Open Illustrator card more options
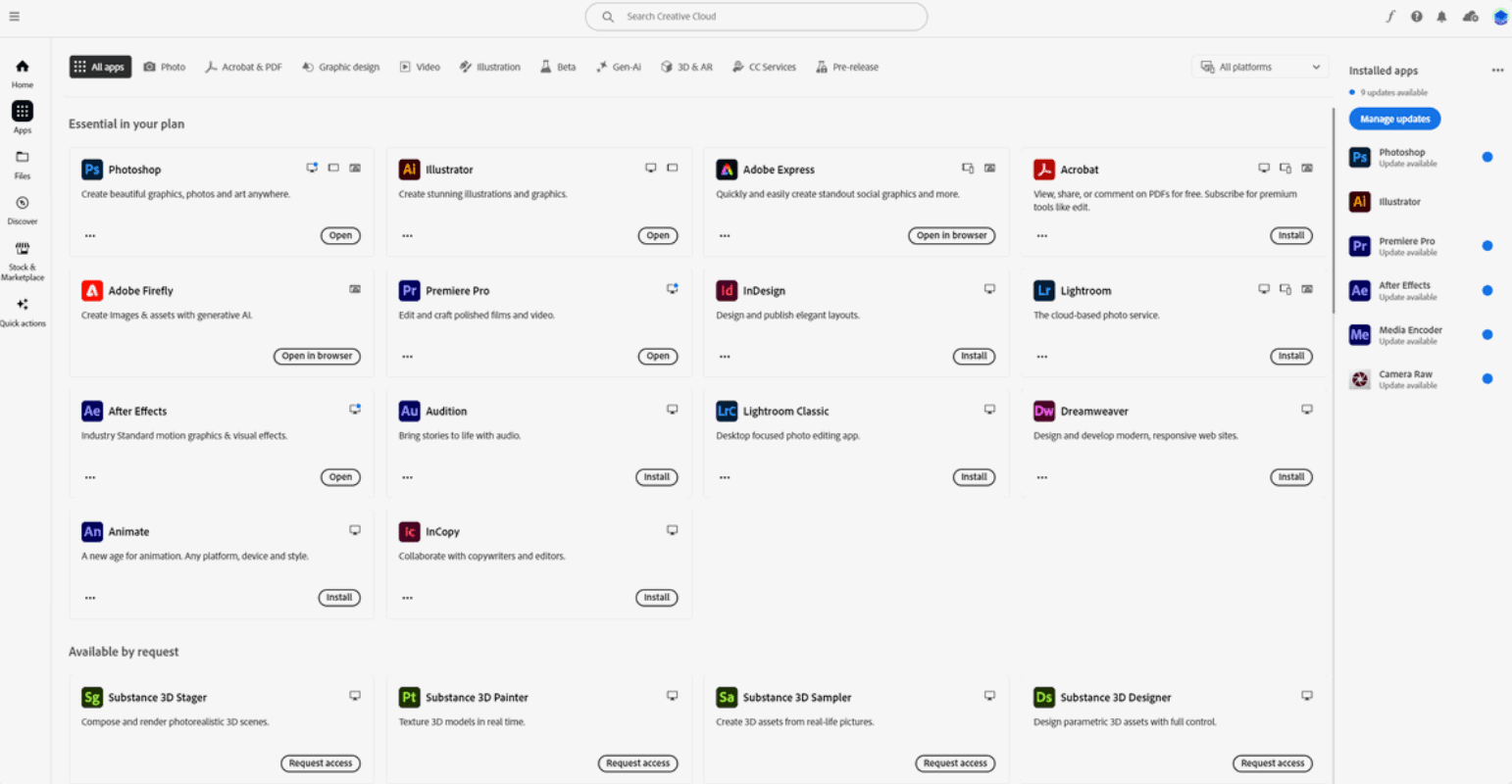 click(x=407, y=236)
